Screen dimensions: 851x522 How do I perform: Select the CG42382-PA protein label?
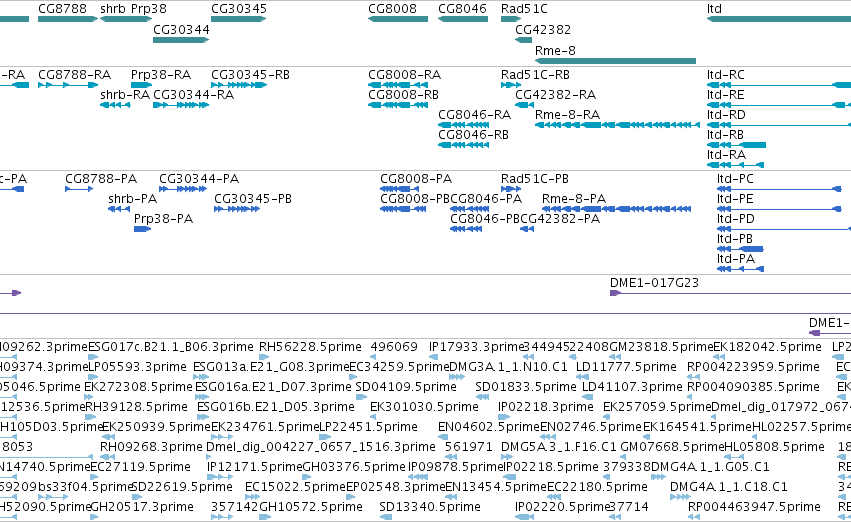560,219
